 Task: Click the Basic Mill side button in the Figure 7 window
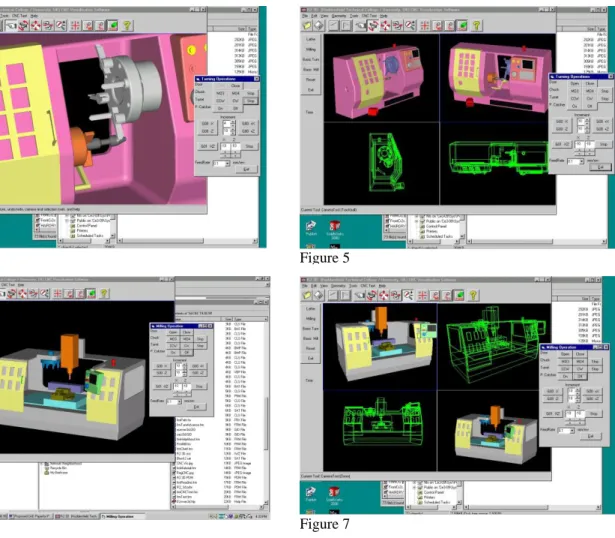click(x=310, y=338)
